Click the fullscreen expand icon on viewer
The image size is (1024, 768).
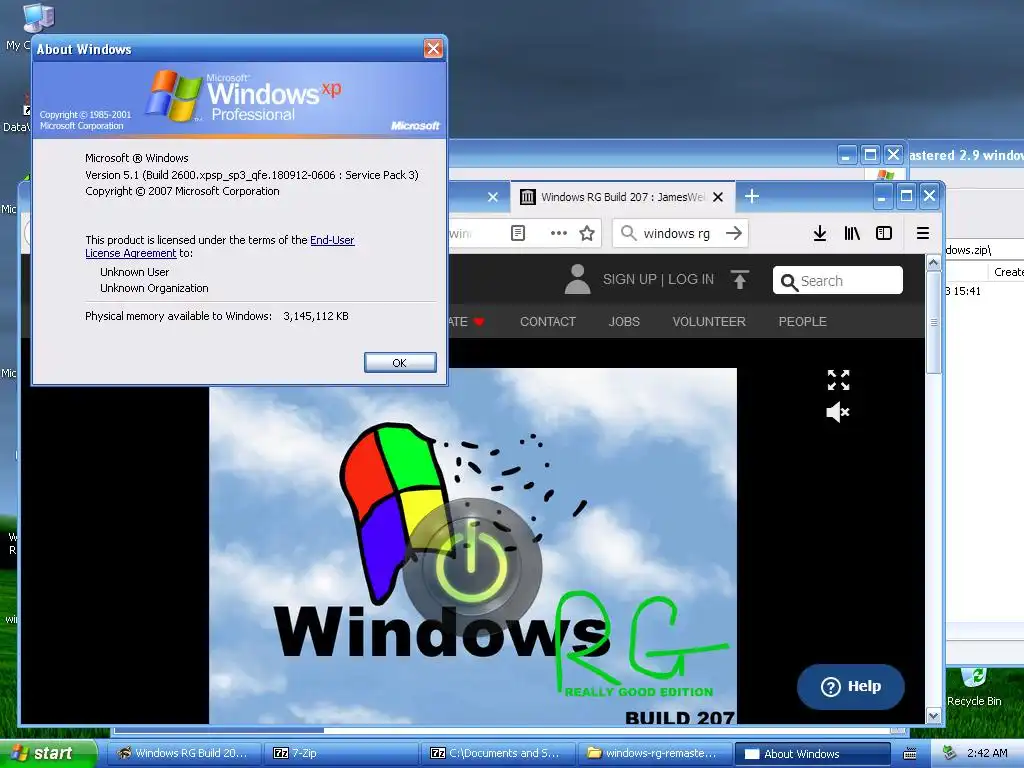click(x=839, y=379)
